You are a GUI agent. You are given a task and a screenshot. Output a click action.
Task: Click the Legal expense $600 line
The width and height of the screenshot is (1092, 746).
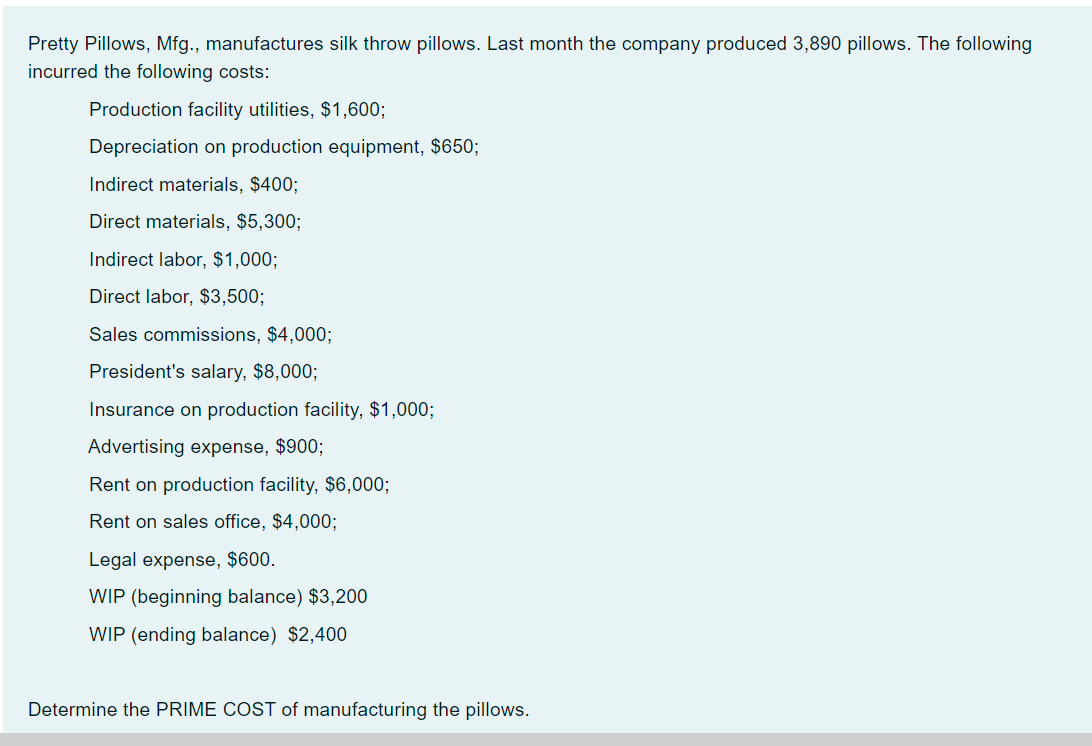click(x=182, y=560)
